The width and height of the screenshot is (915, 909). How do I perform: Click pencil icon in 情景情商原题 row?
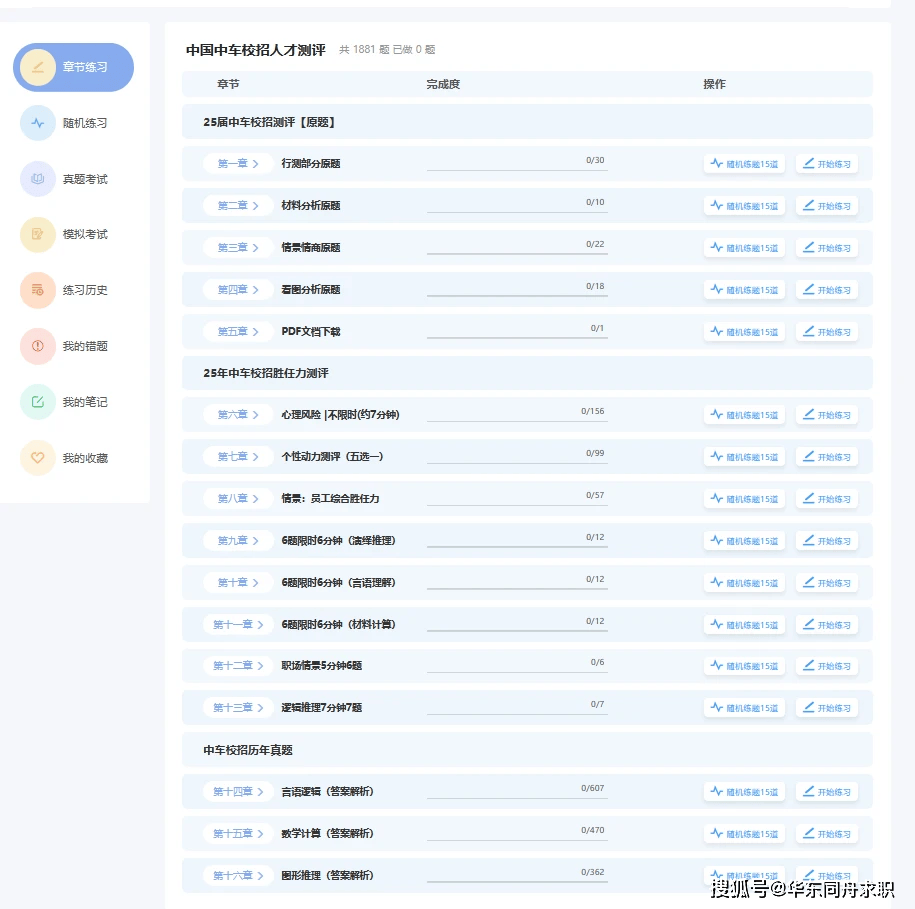coord(809,247)
